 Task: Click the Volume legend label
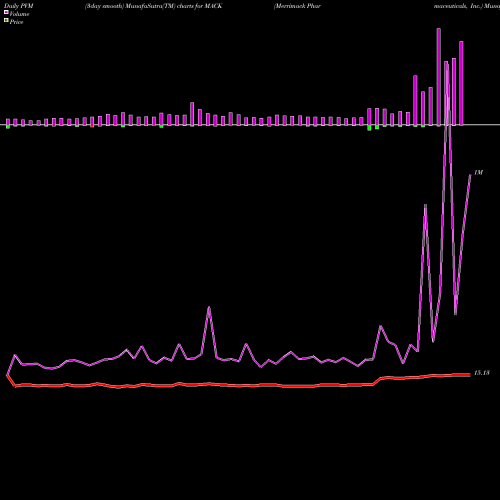tap(19, 14)
